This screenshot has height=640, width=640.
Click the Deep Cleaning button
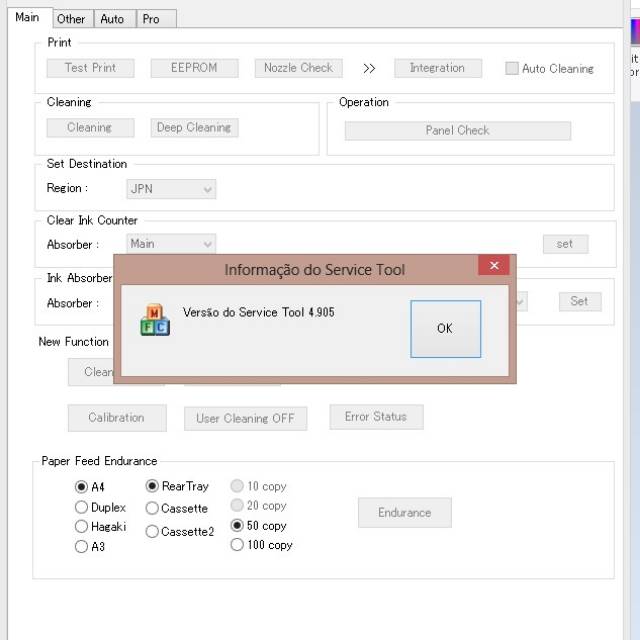(194, 128)
